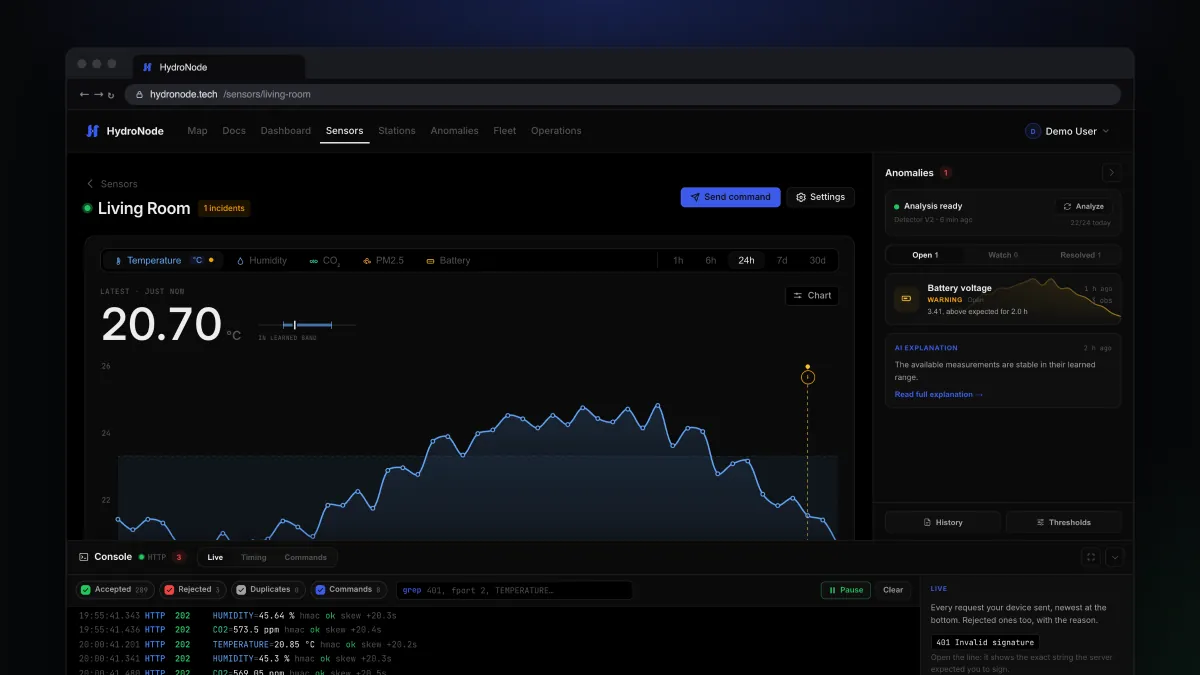Collapse the Console panel chevron
1200x675 pixels.
click(1114, 557)
